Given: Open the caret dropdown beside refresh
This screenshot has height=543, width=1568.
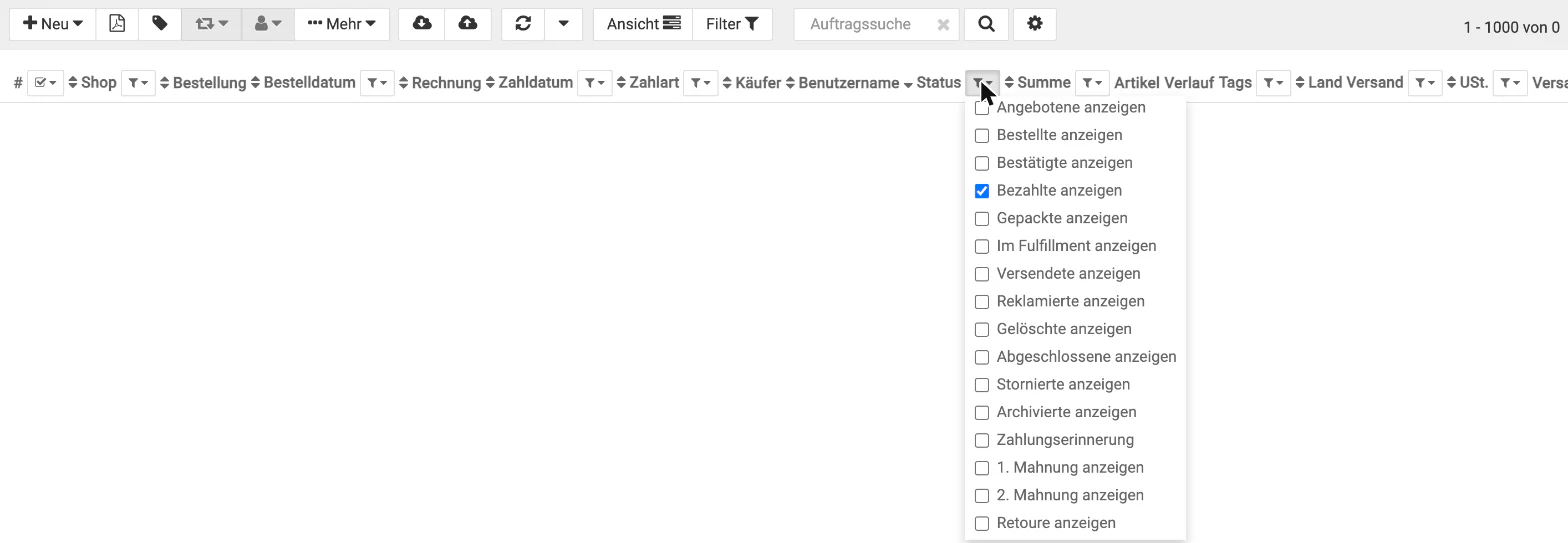Looking at the screenshot, I should pyautogui.click(x=564, y=24).
